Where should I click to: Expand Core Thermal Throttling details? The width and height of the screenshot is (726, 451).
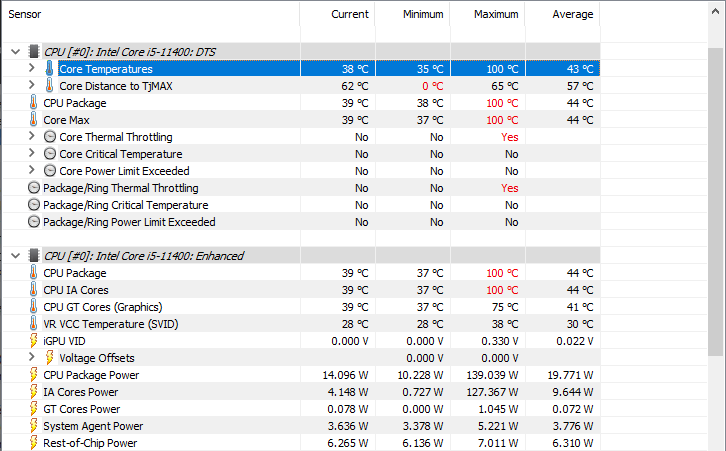31,137
